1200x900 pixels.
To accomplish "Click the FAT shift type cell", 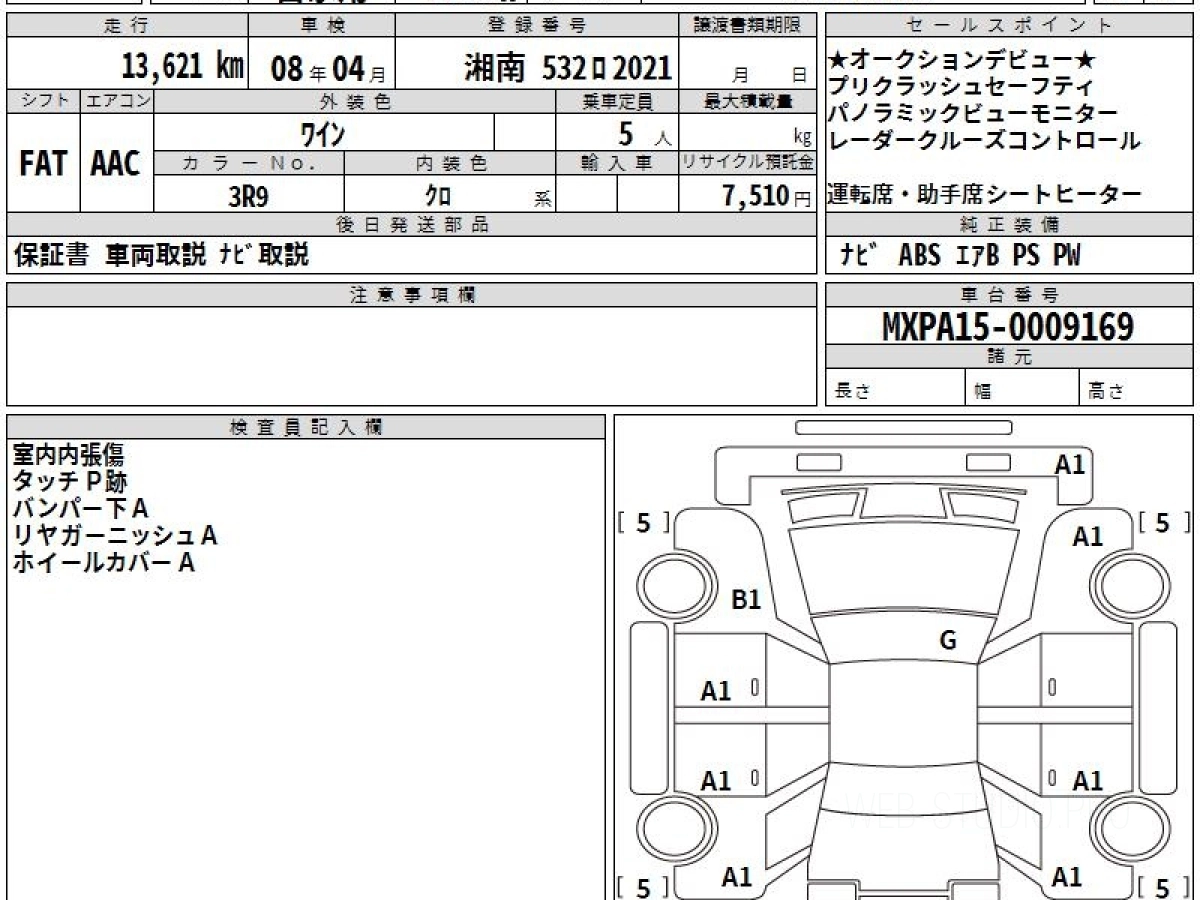I will click(43, 164).
